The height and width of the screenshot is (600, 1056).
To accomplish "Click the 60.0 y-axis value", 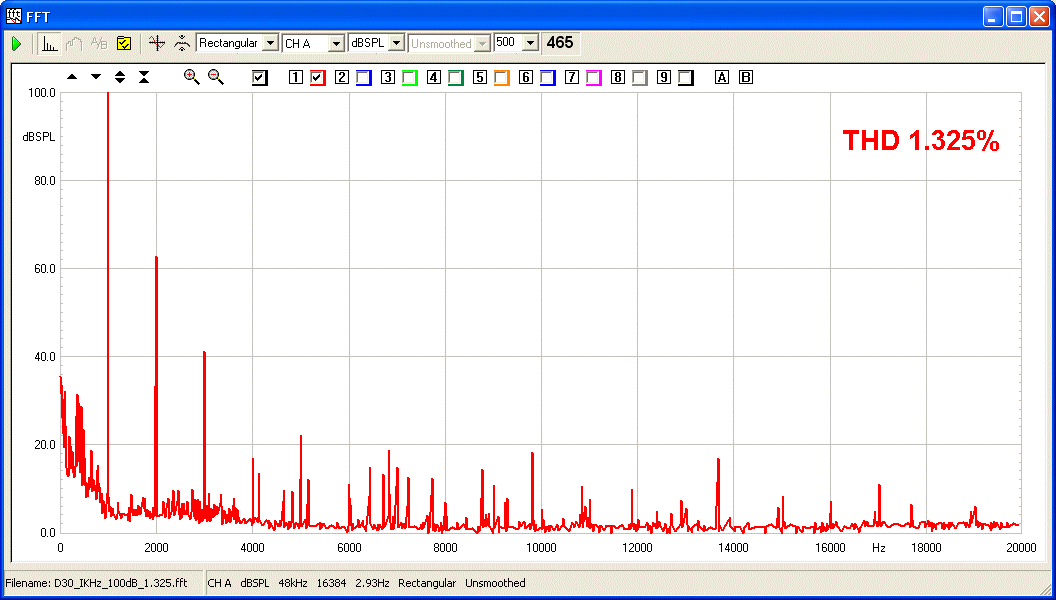I will (44, 269).
